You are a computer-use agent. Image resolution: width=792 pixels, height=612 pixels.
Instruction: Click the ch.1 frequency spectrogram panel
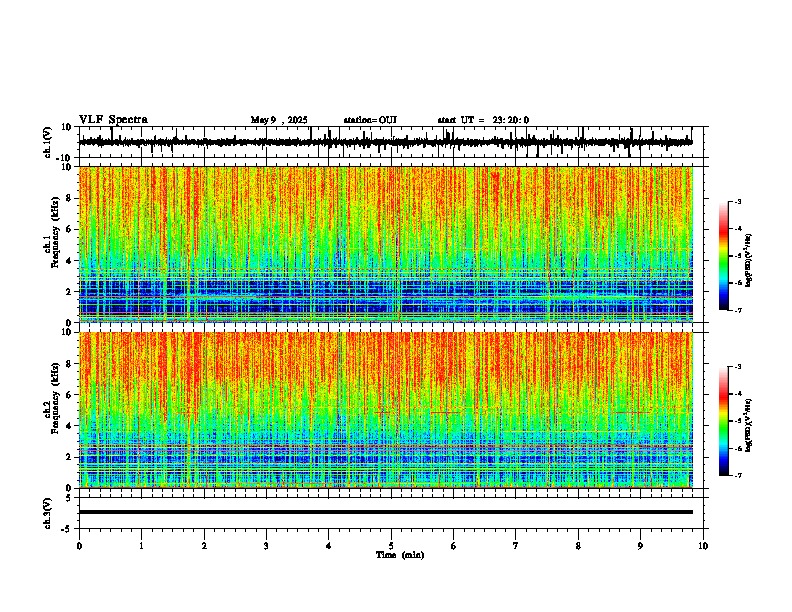tap(386, 244)
